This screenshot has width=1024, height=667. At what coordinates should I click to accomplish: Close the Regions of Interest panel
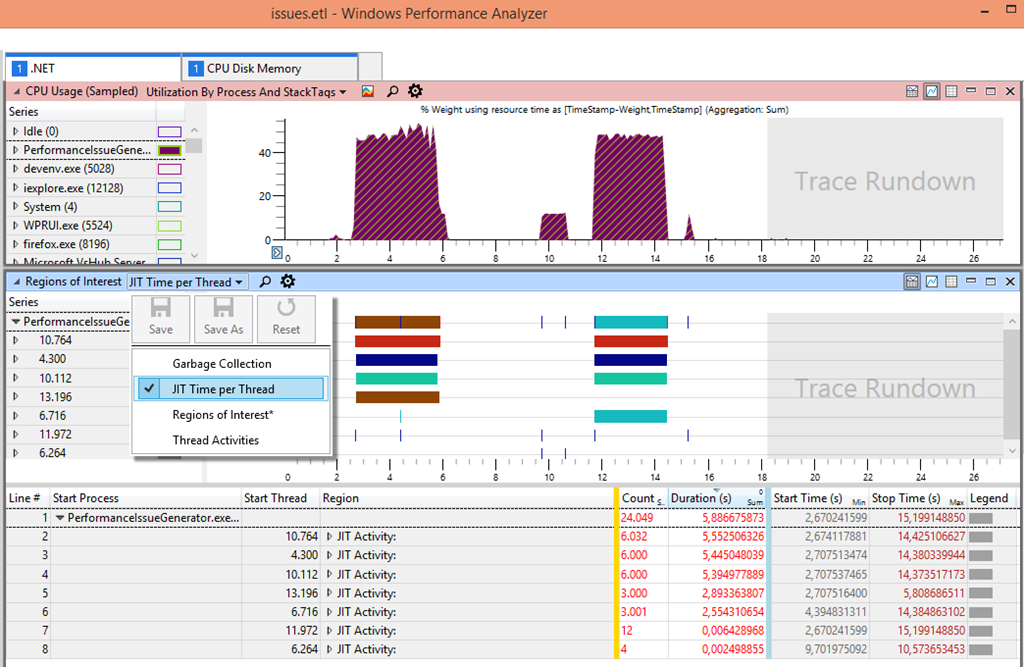click(1010, 282)
